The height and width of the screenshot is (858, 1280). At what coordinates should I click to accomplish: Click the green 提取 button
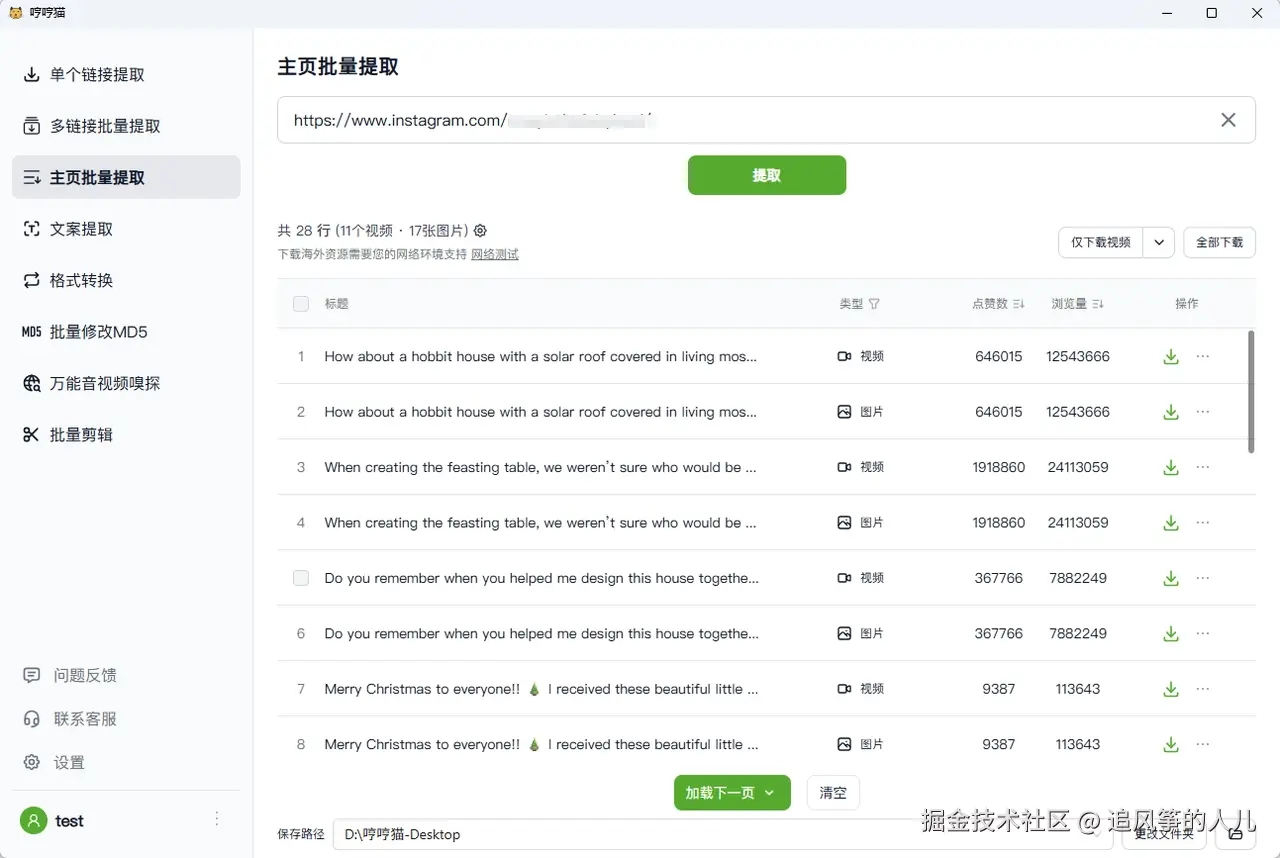tap(767, 175)
